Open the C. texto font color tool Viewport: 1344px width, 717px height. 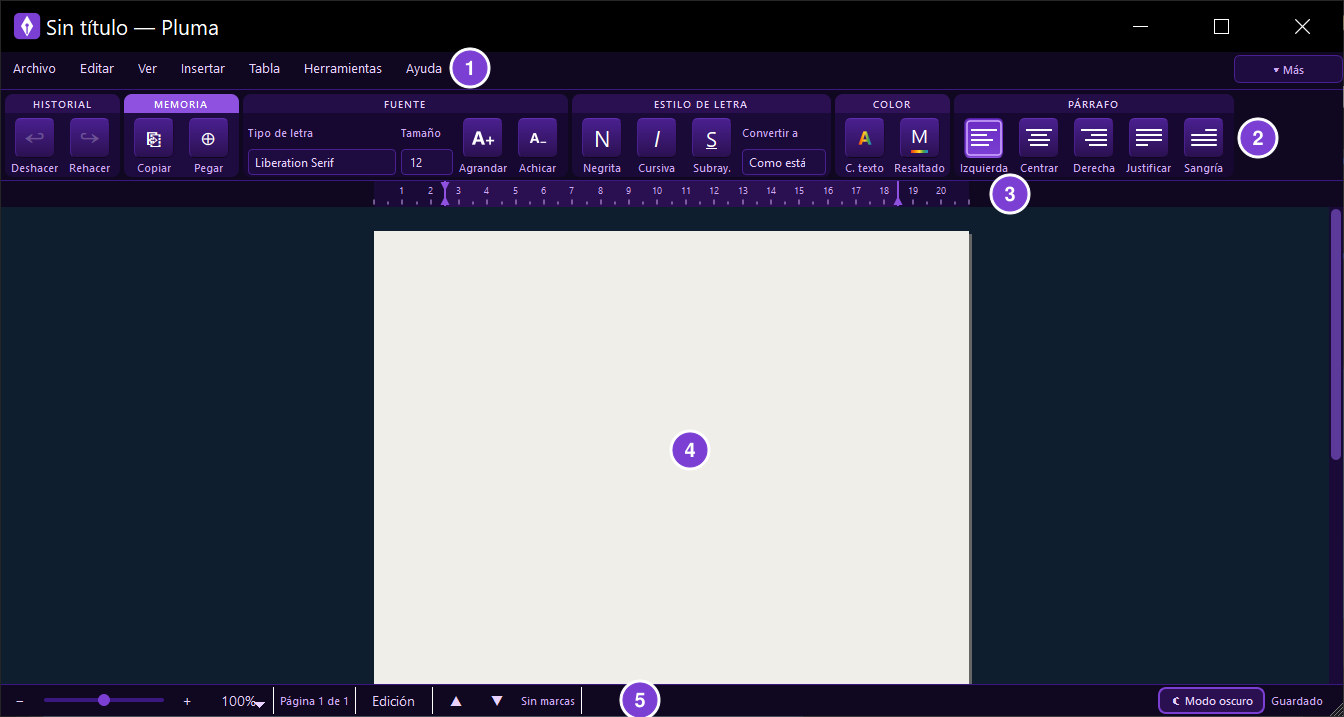click(864, 138)
